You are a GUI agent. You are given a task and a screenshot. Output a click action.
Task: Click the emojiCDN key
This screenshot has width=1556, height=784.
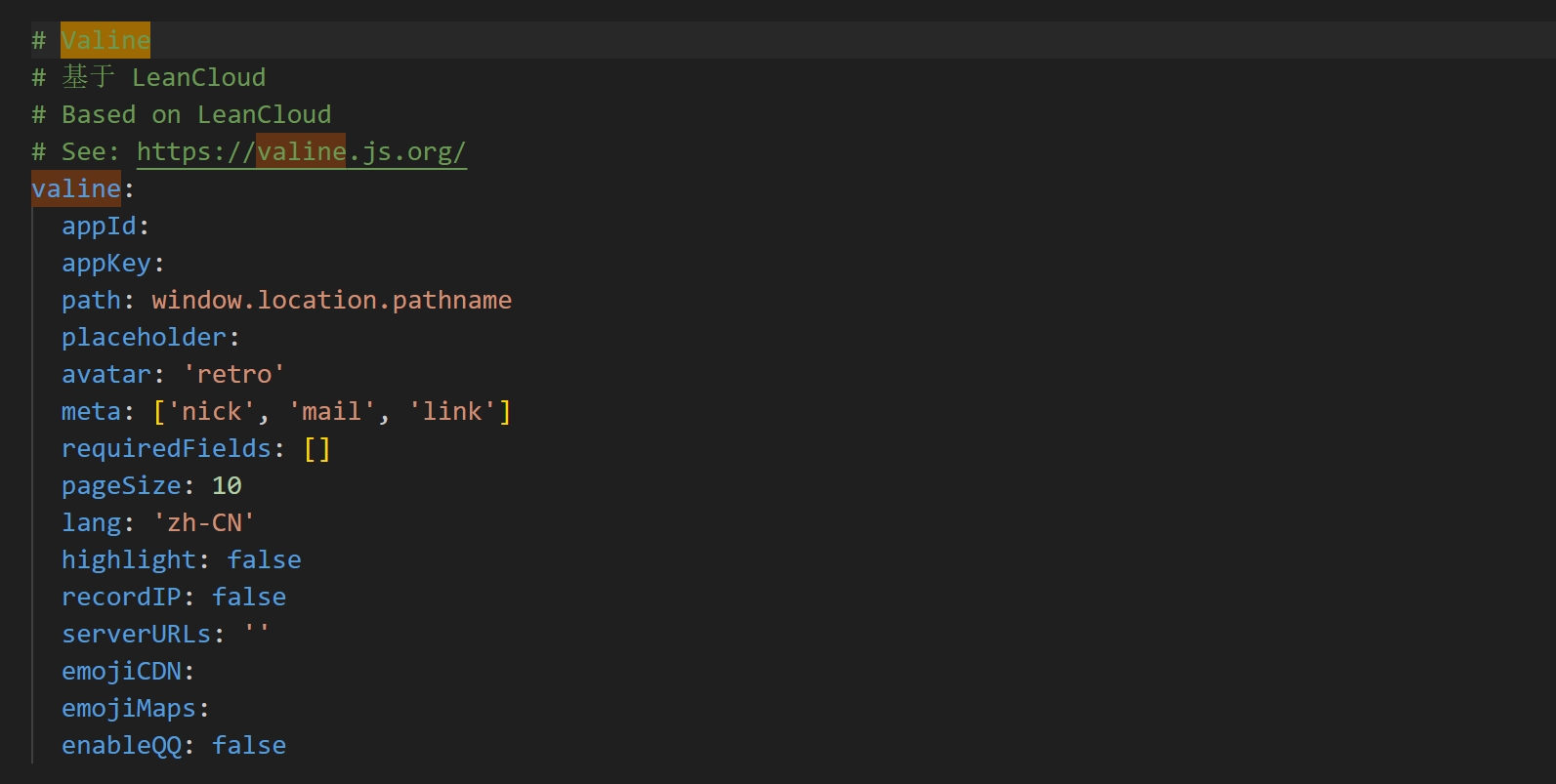(121, 672)
